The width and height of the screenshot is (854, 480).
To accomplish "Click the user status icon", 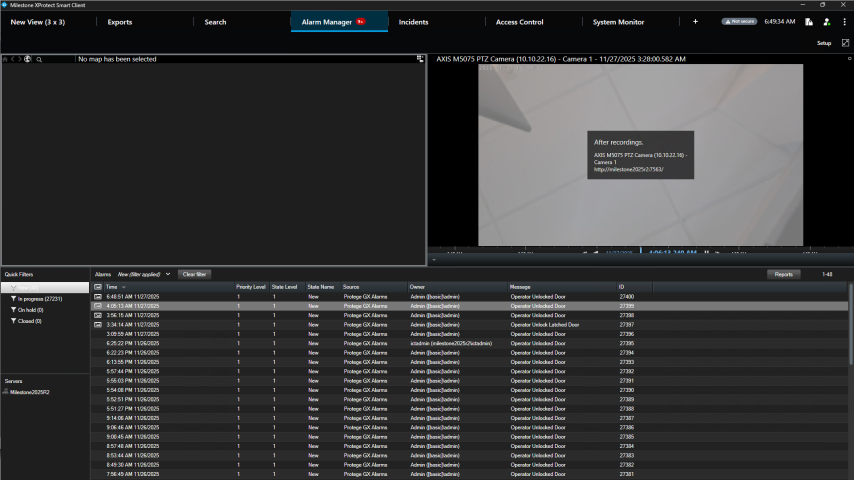I will point(826,21).
